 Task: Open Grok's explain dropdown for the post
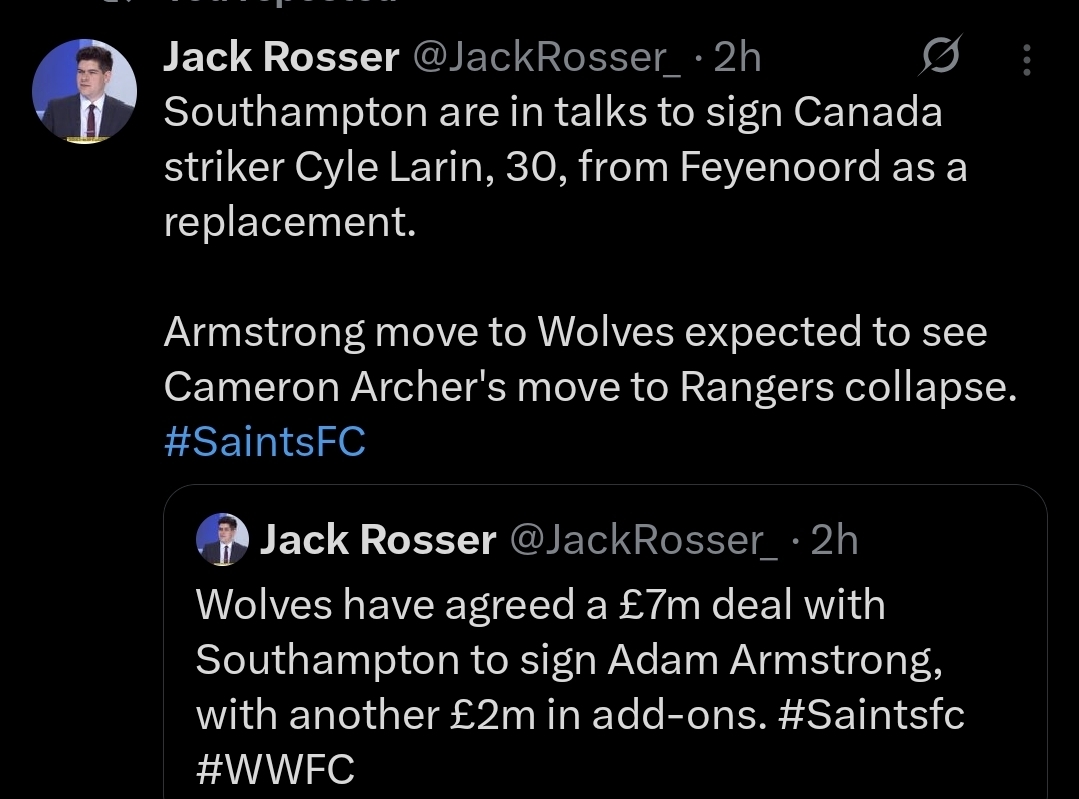coord(941,57)
